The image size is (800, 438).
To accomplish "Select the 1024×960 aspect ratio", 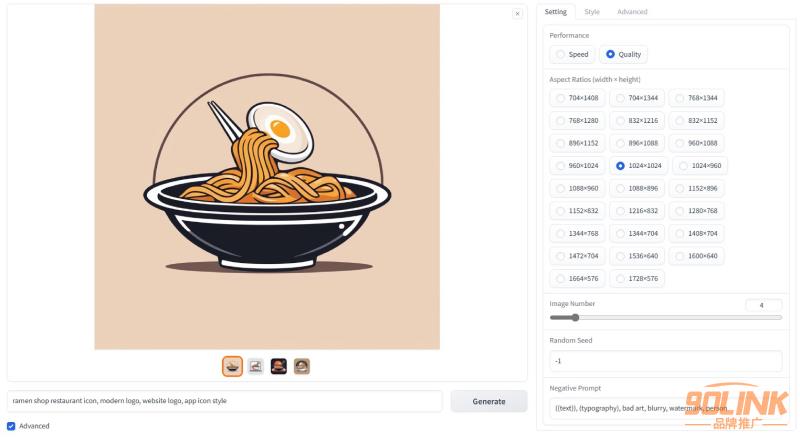I will click(x=700, y=165).
